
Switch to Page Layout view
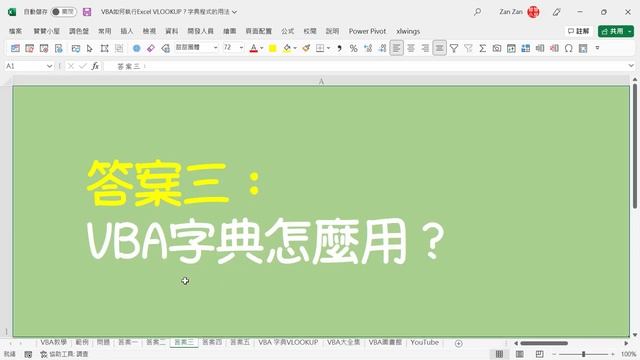[x=520, y=354]
